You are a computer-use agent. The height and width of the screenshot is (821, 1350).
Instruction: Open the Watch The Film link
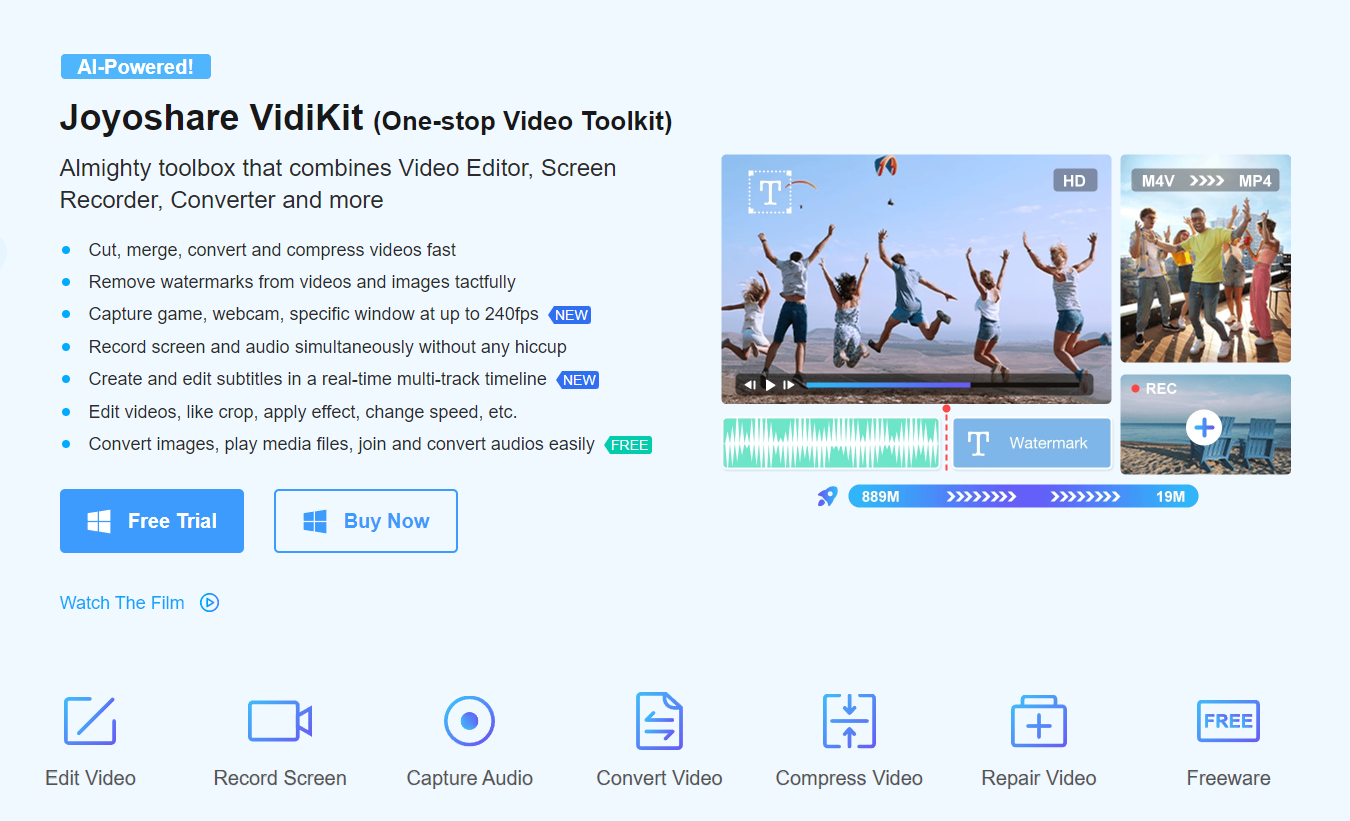[x=122, y=603]
